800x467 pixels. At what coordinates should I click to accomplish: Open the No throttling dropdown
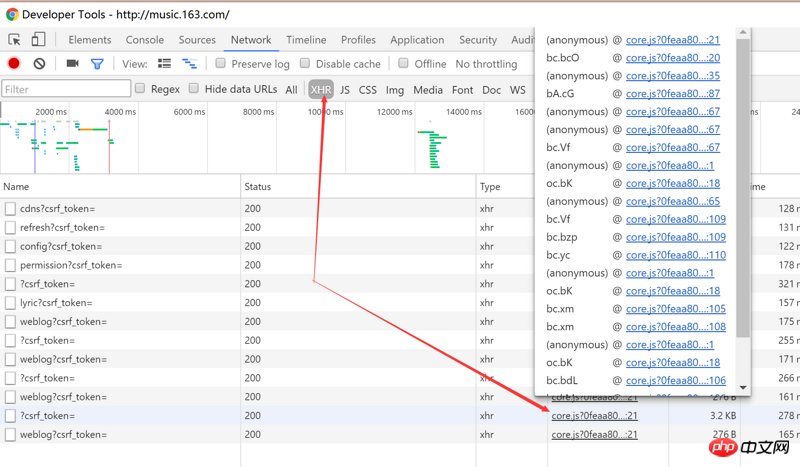pos(486,64)
